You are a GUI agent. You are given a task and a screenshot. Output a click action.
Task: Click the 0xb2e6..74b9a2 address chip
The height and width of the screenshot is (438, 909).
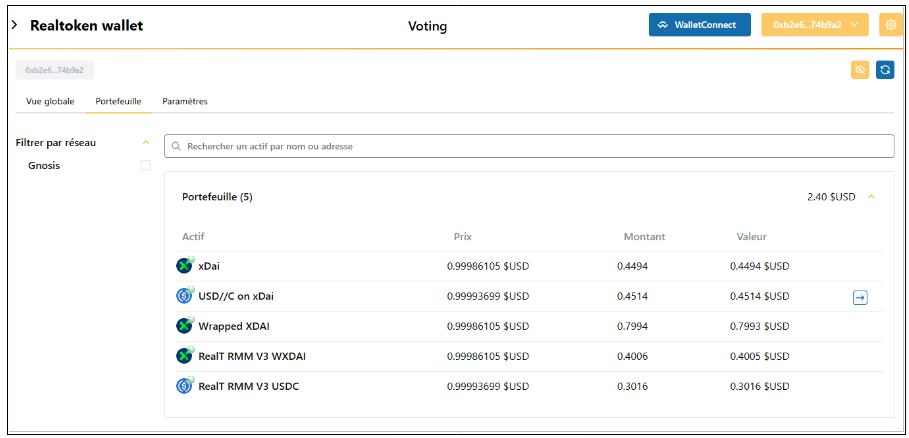(54, 70)
